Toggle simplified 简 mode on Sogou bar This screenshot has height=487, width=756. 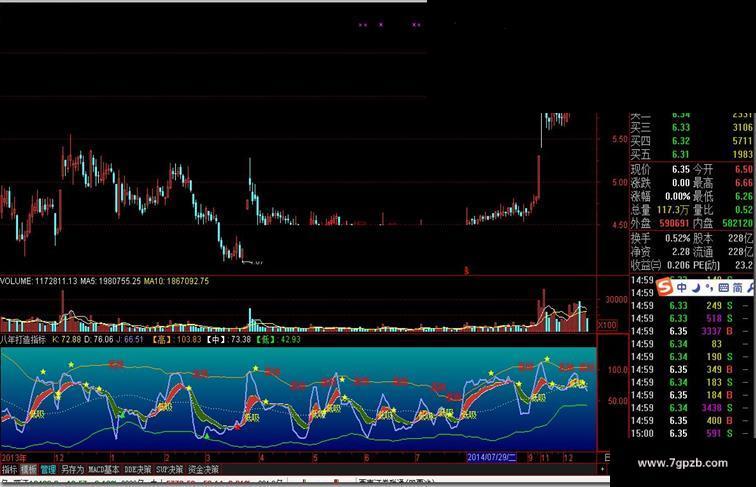coord(738,288)
